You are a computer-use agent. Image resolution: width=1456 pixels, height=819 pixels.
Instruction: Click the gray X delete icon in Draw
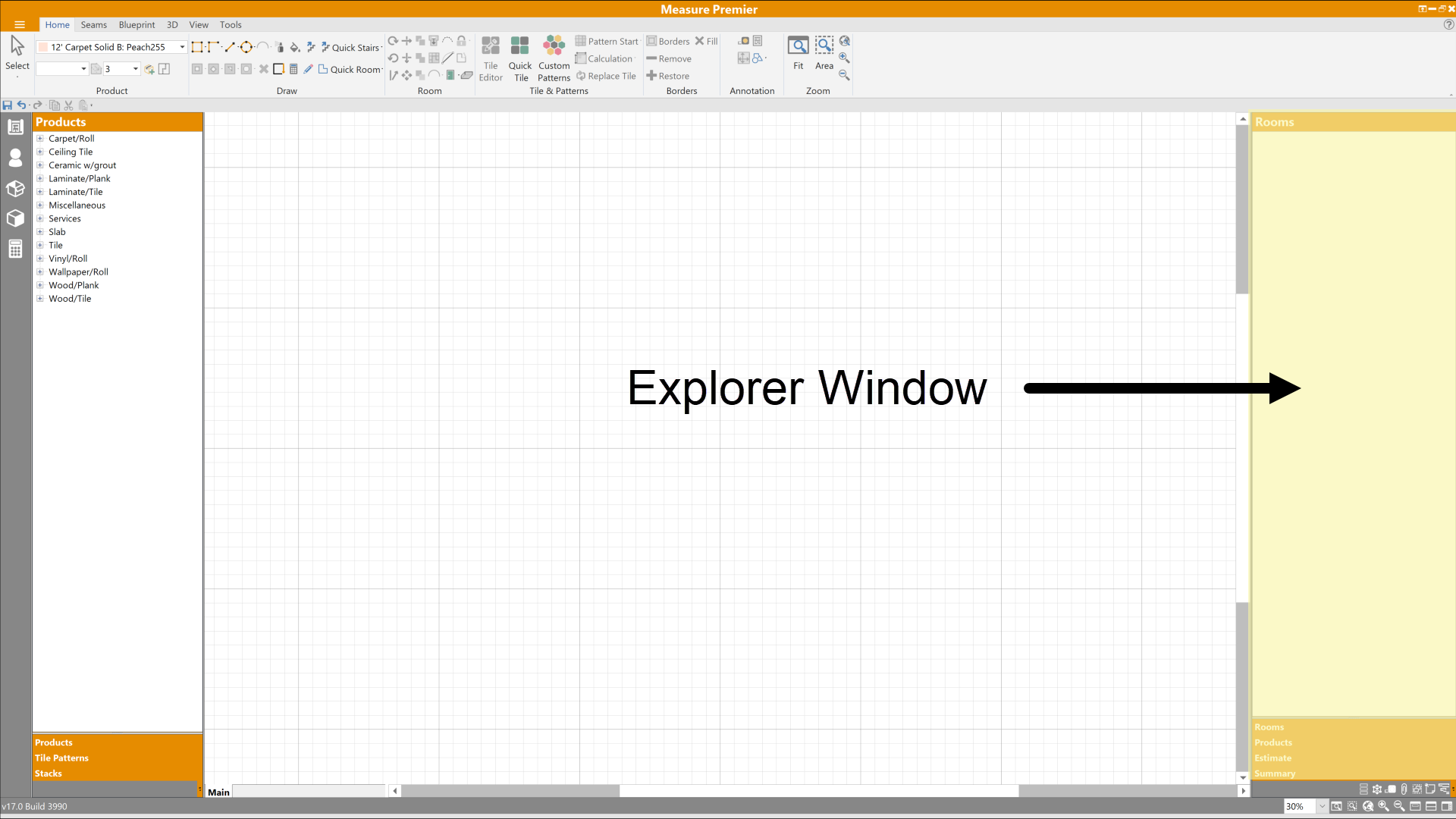click(263, 69)
